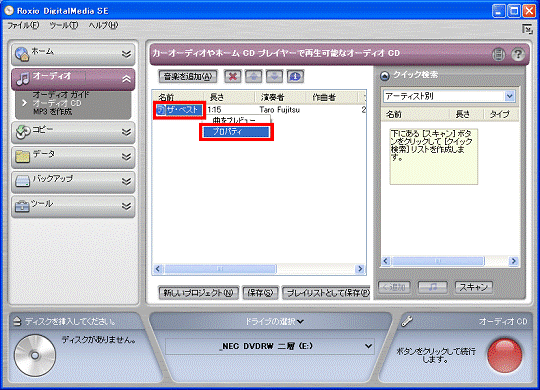The image size is (540, 390).
Task: Click the 音楽を追加 button
Action: [x=188, y=76]
